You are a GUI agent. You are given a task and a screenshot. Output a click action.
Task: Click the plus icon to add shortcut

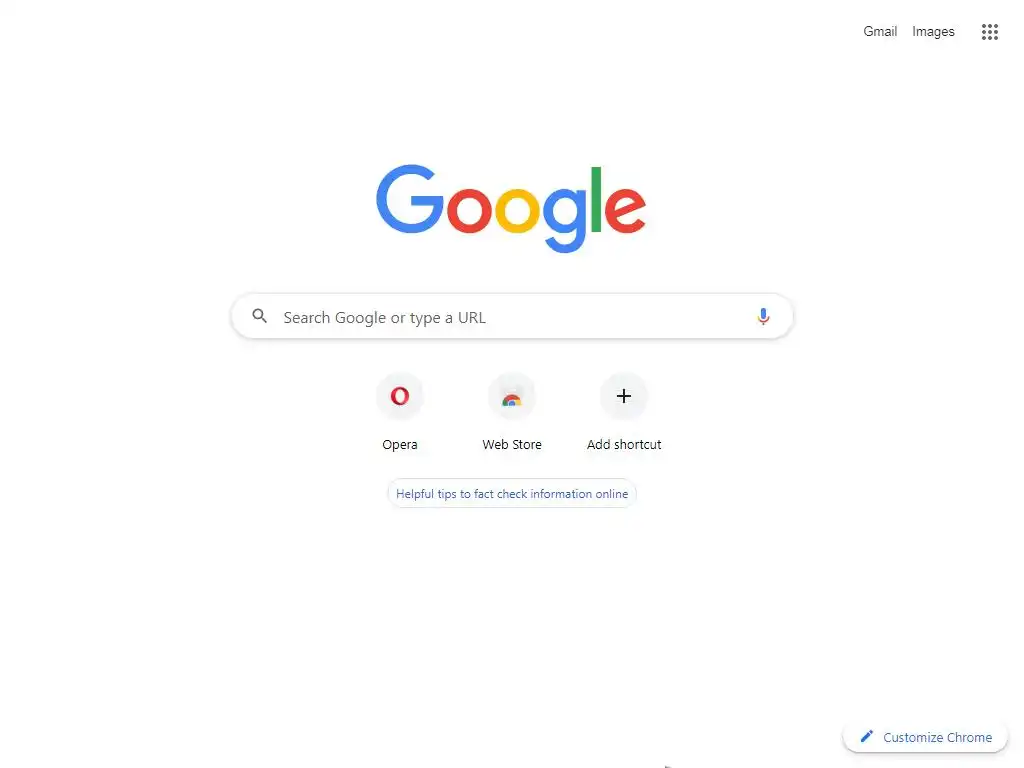click(624, 396)
